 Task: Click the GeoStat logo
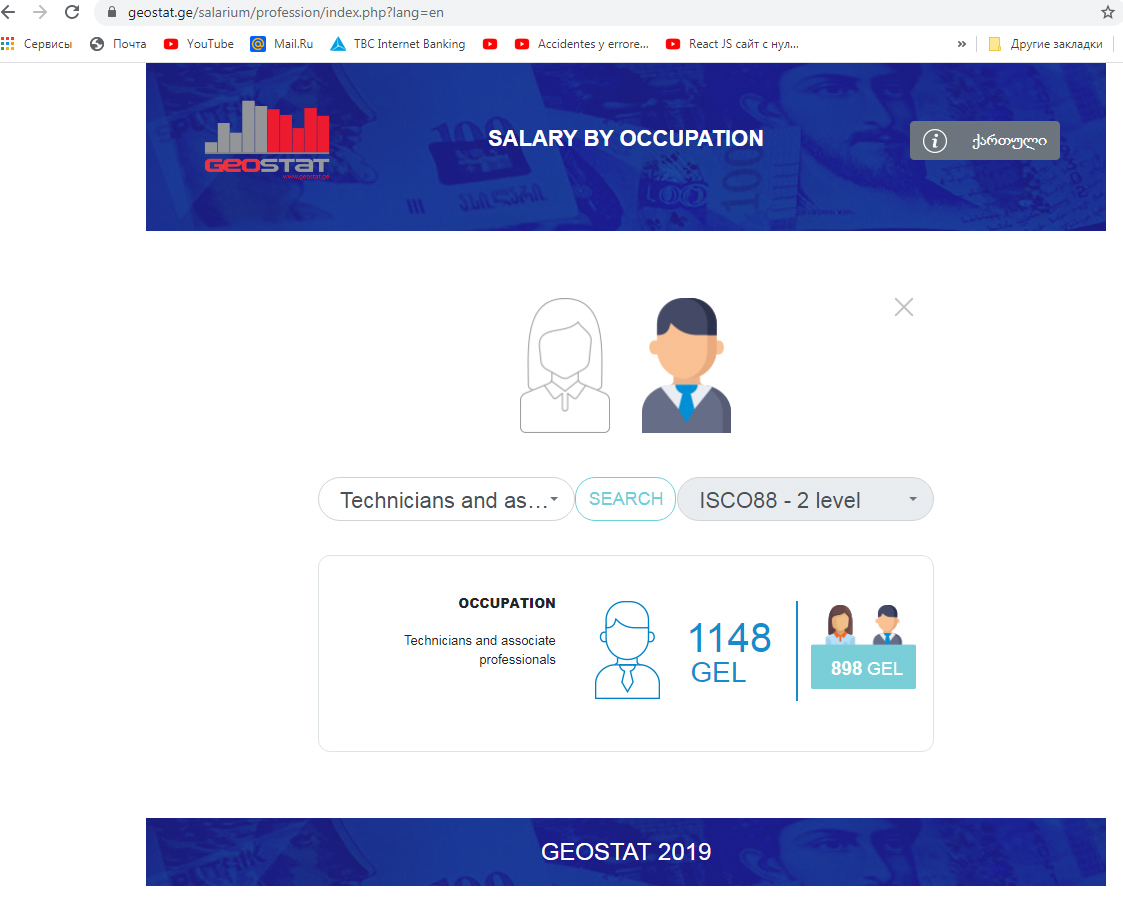pyautogui.click(x=267, y=140)
